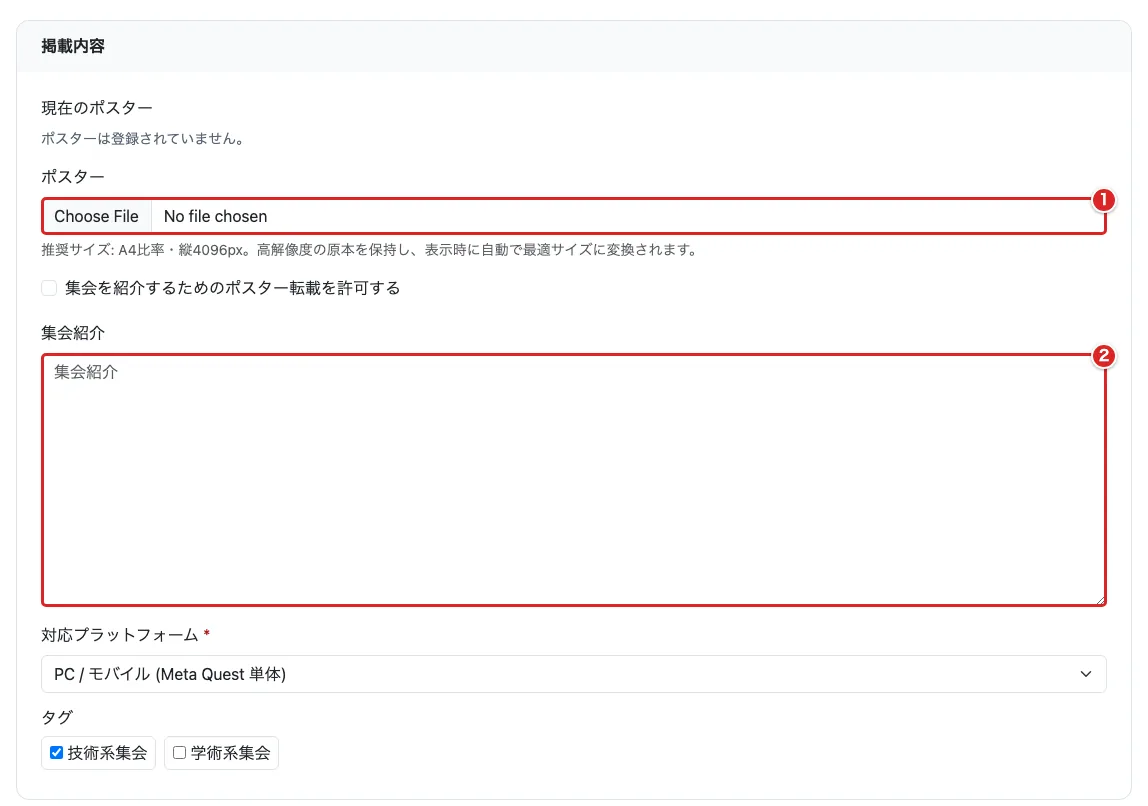Image resolution: width=1148 pixels, height=806 pixels.
Task: Click the resize grip of 集会紹介 textarea
Action: click(x=1100, y=600)
